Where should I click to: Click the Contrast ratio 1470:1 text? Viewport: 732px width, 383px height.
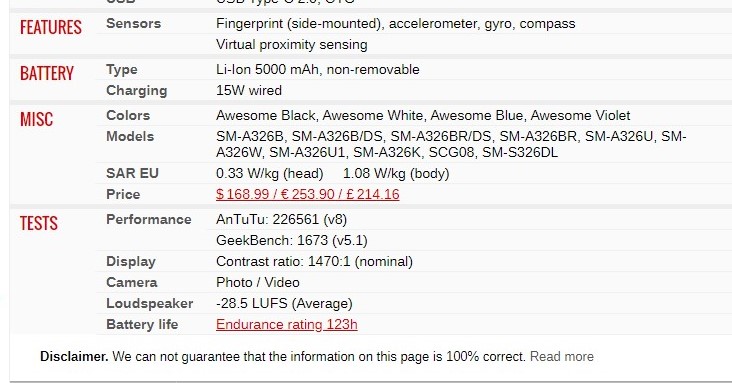[x=314, y=262]
